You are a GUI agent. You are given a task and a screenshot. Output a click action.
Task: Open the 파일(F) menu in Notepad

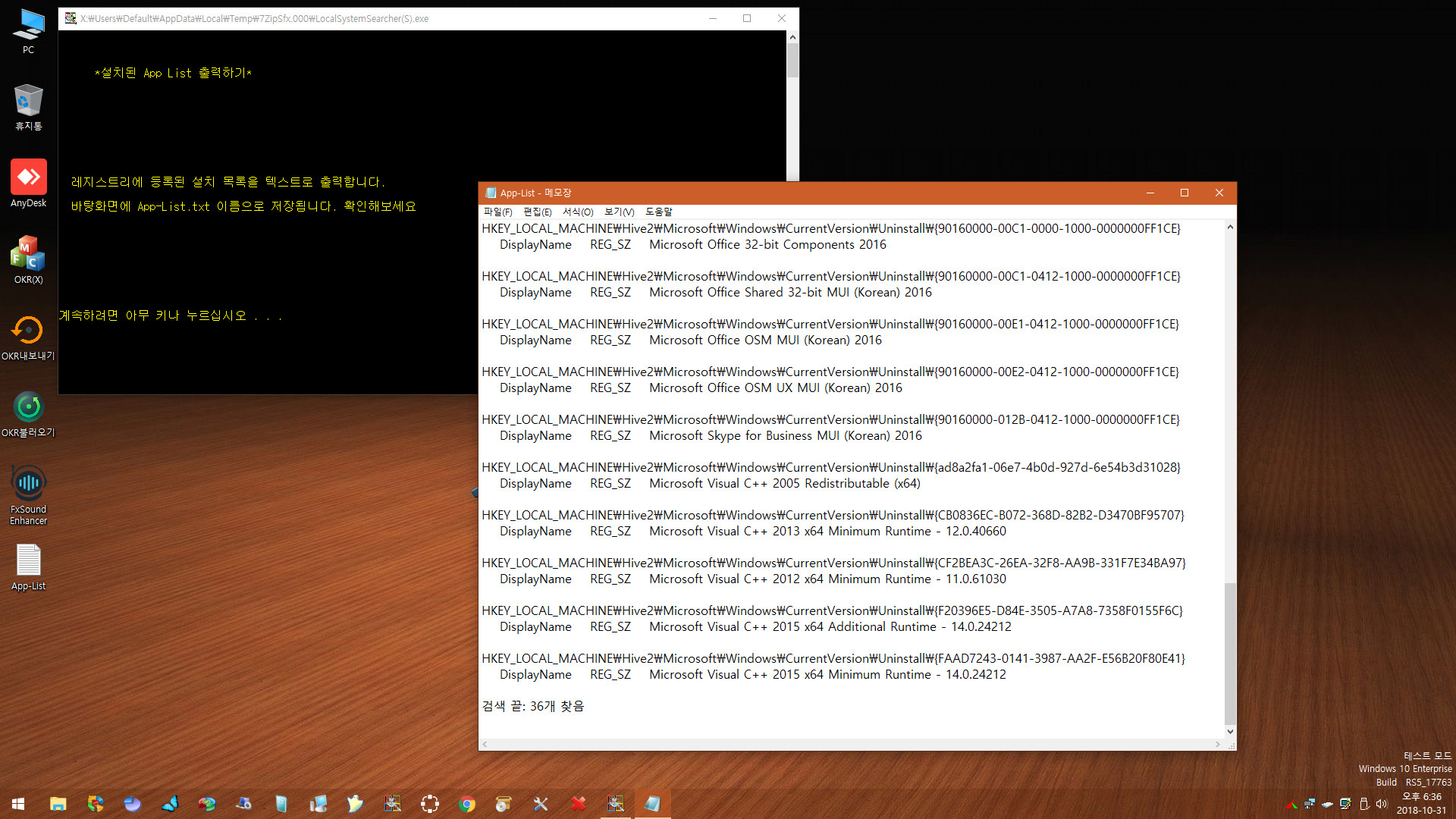(x=498, y=212)
